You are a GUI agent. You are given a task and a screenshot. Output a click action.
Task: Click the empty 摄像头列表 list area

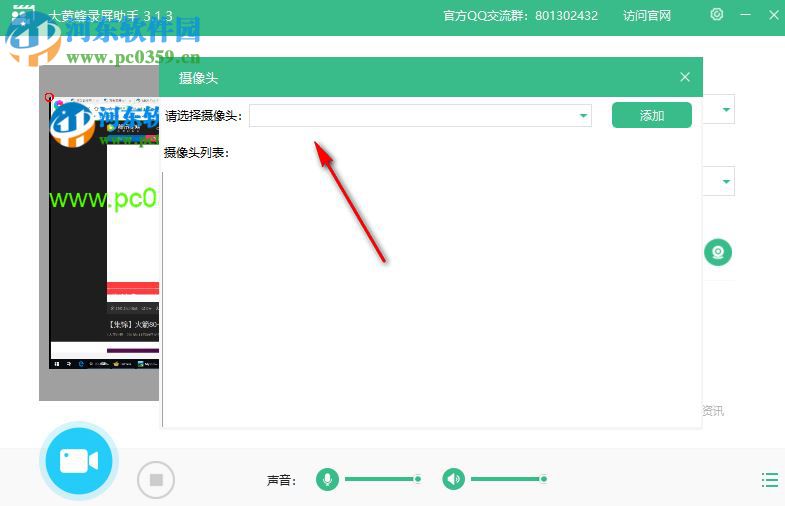[x=432, y=299]
